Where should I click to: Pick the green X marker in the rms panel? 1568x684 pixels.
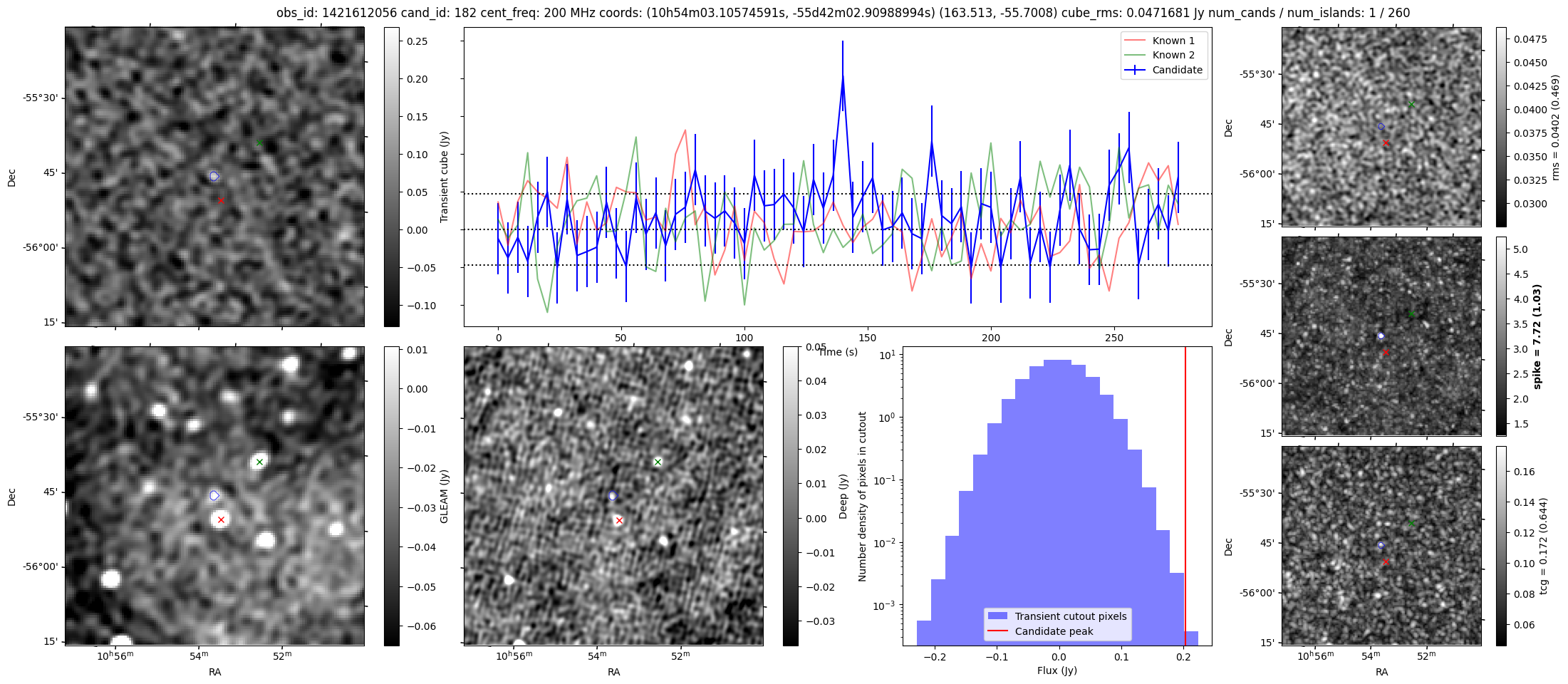1411,105
